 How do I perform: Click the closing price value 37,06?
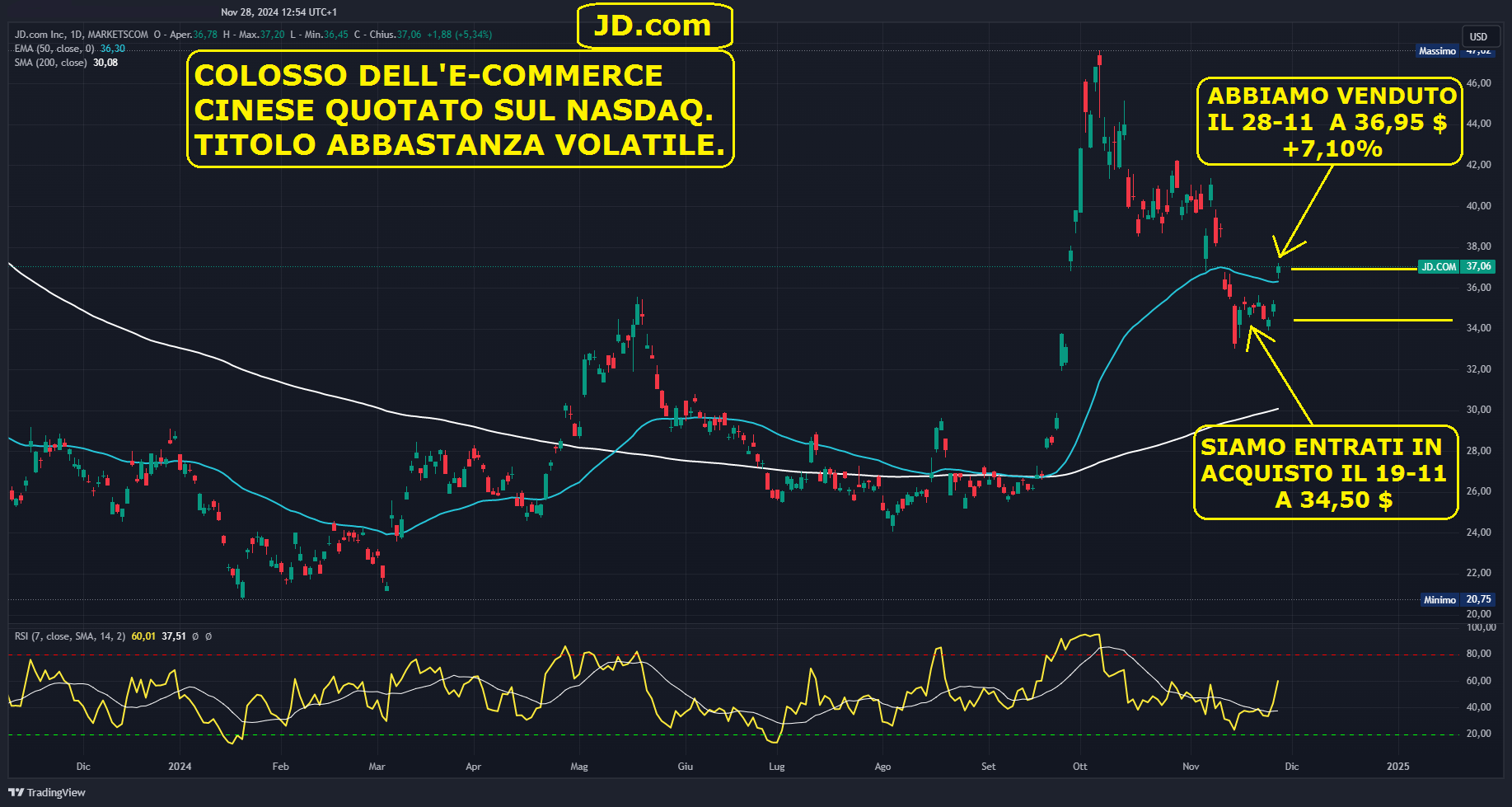(409, 35)
